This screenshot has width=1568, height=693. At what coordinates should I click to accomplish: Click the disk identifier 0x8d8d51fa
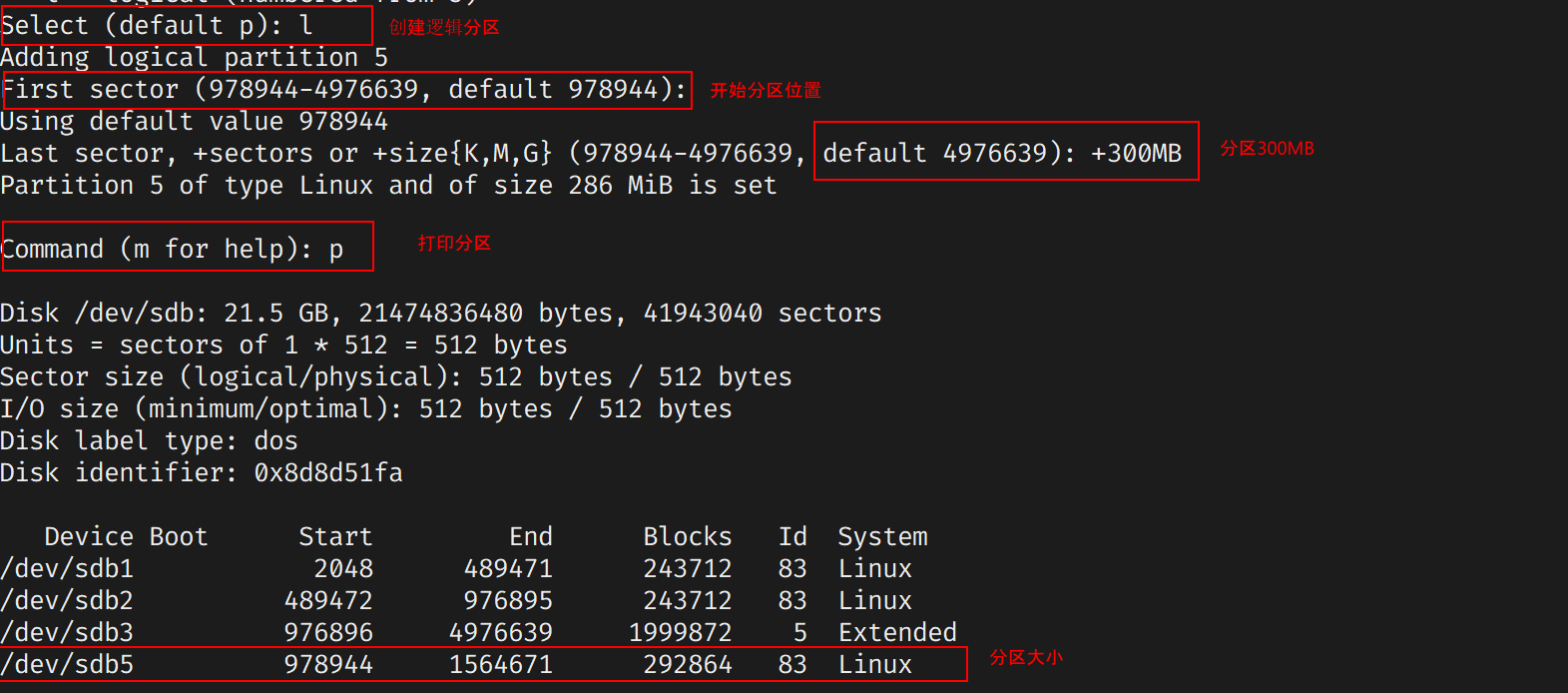point(328,473)
